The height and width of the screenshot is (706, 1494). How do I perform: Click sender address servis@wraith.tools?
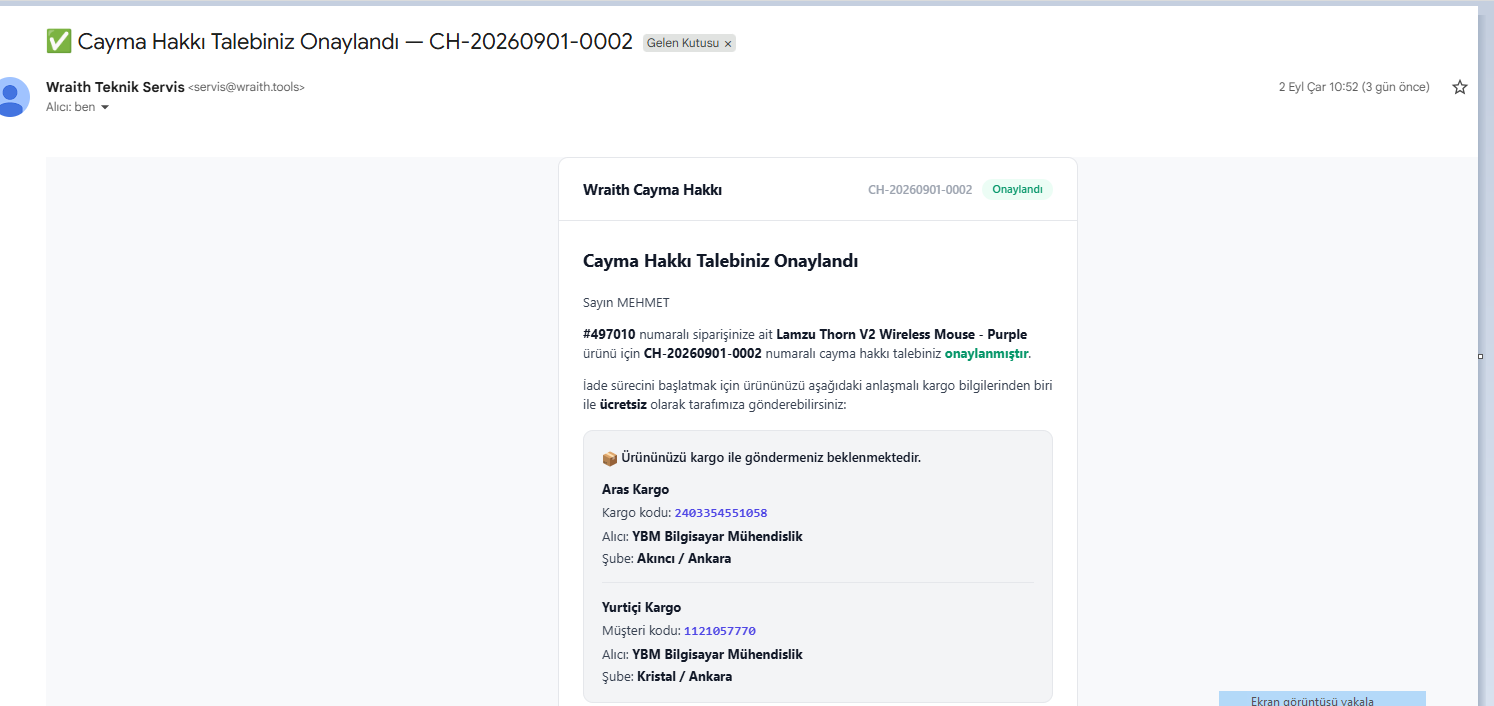tap(246, 88)
